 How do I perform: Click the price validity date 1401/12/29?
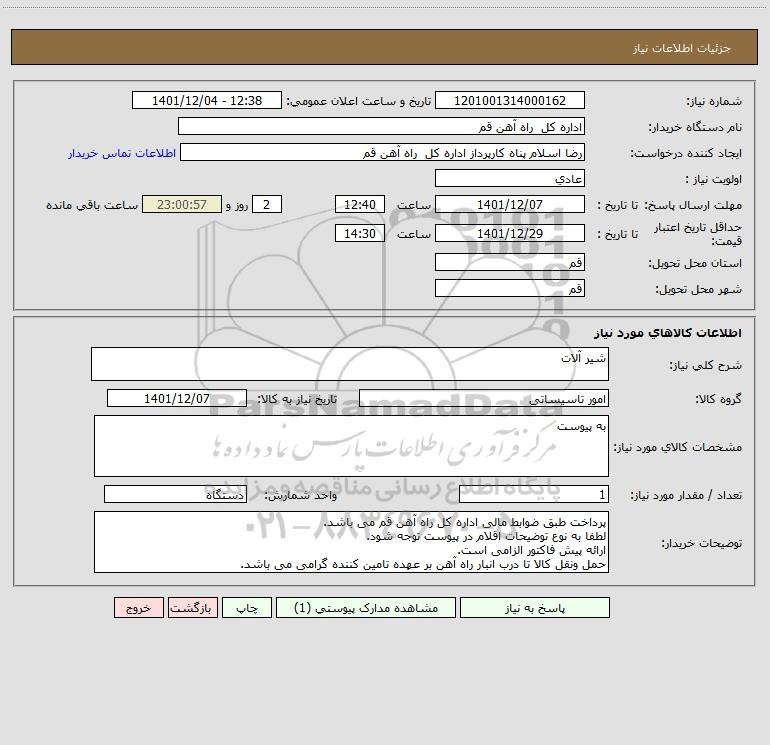point(510,234)
